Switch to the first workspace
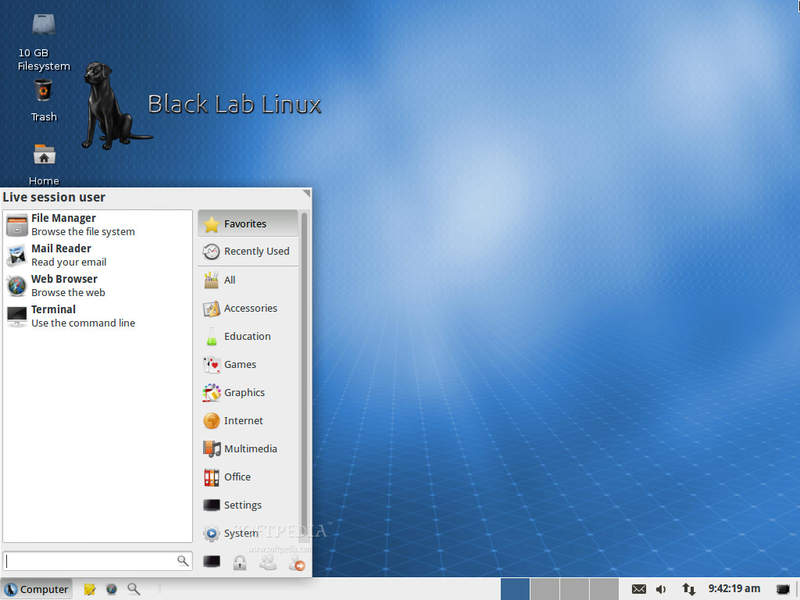Screen dimensions: 800x600 click(515, 589)
